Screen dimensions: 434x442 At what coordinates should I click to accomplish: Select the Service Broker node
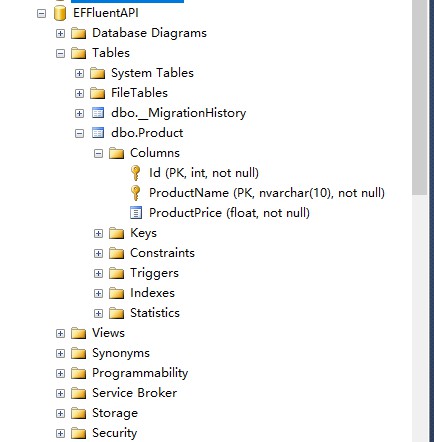(x=134, y=393)
